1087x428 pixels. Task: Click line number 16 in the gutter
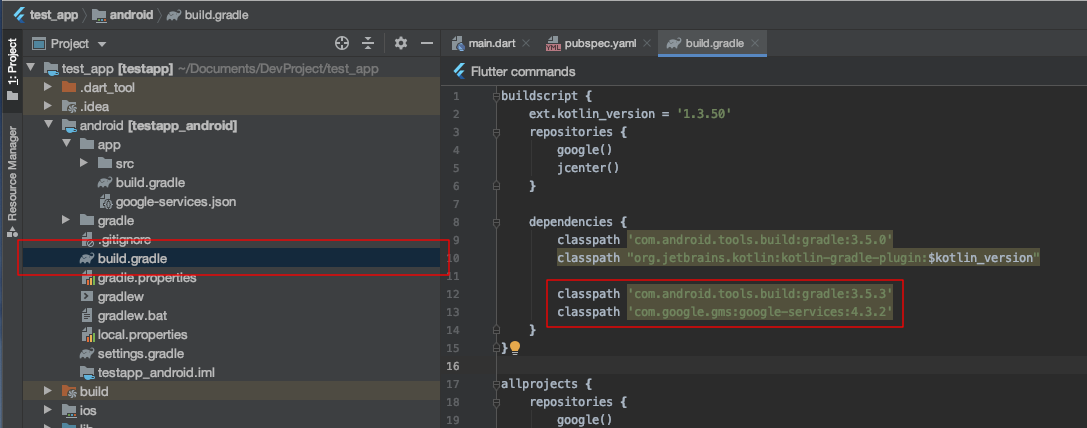point(453,366)
